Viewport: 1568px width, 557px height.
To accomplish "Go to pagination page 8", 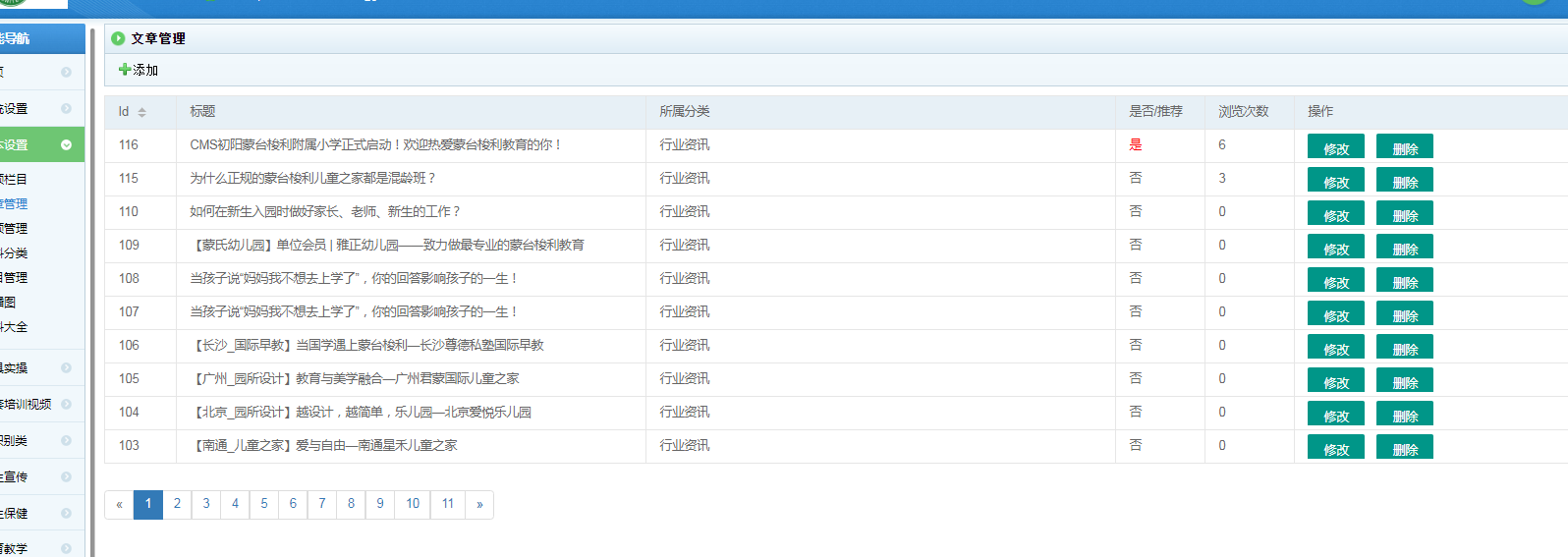I will pos(351,504).
